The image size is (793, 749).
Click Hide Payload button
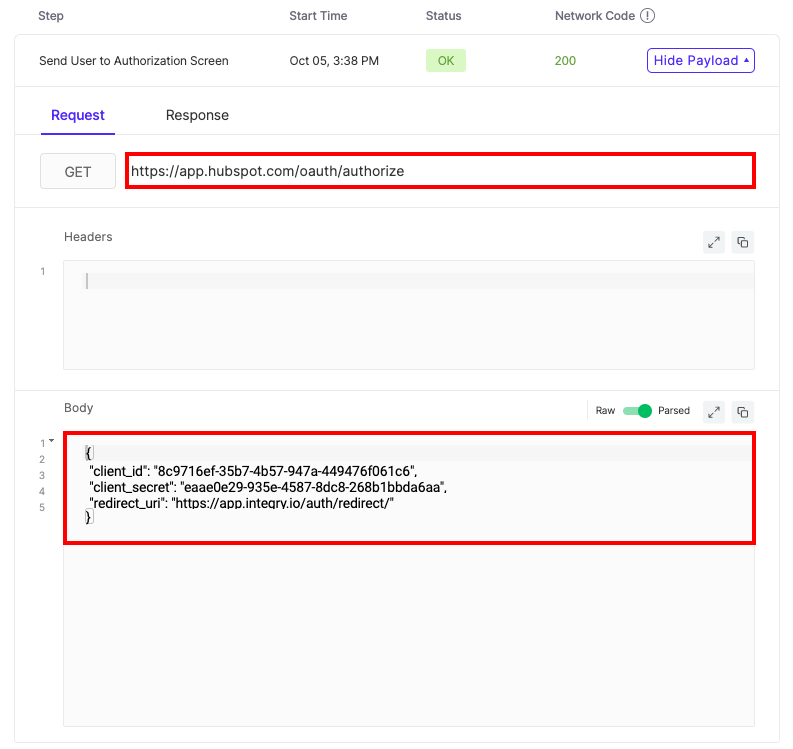coord(701,61)
